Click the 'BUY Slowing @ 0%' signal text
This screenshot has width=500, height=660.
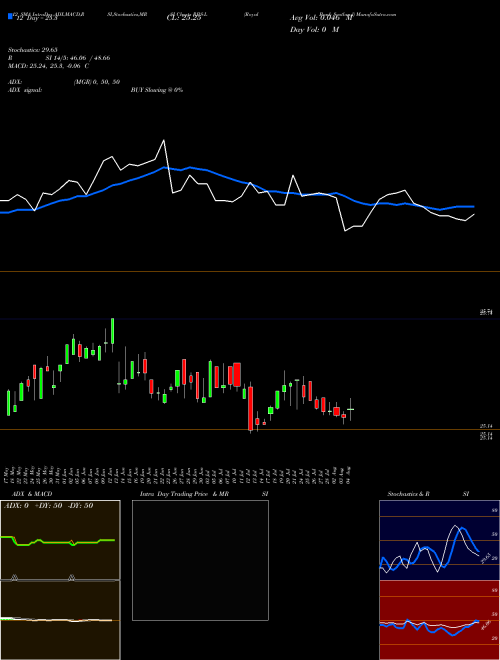[x=157, y=90]
